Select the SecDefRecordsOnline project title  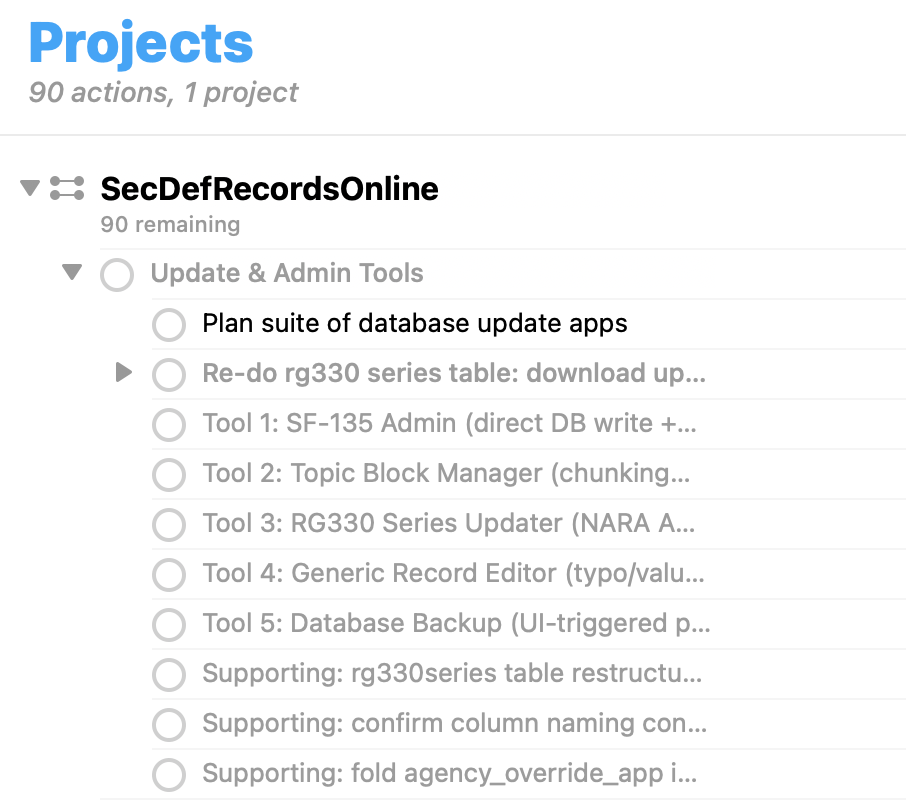pyautogui.click(x=269, y=188)
